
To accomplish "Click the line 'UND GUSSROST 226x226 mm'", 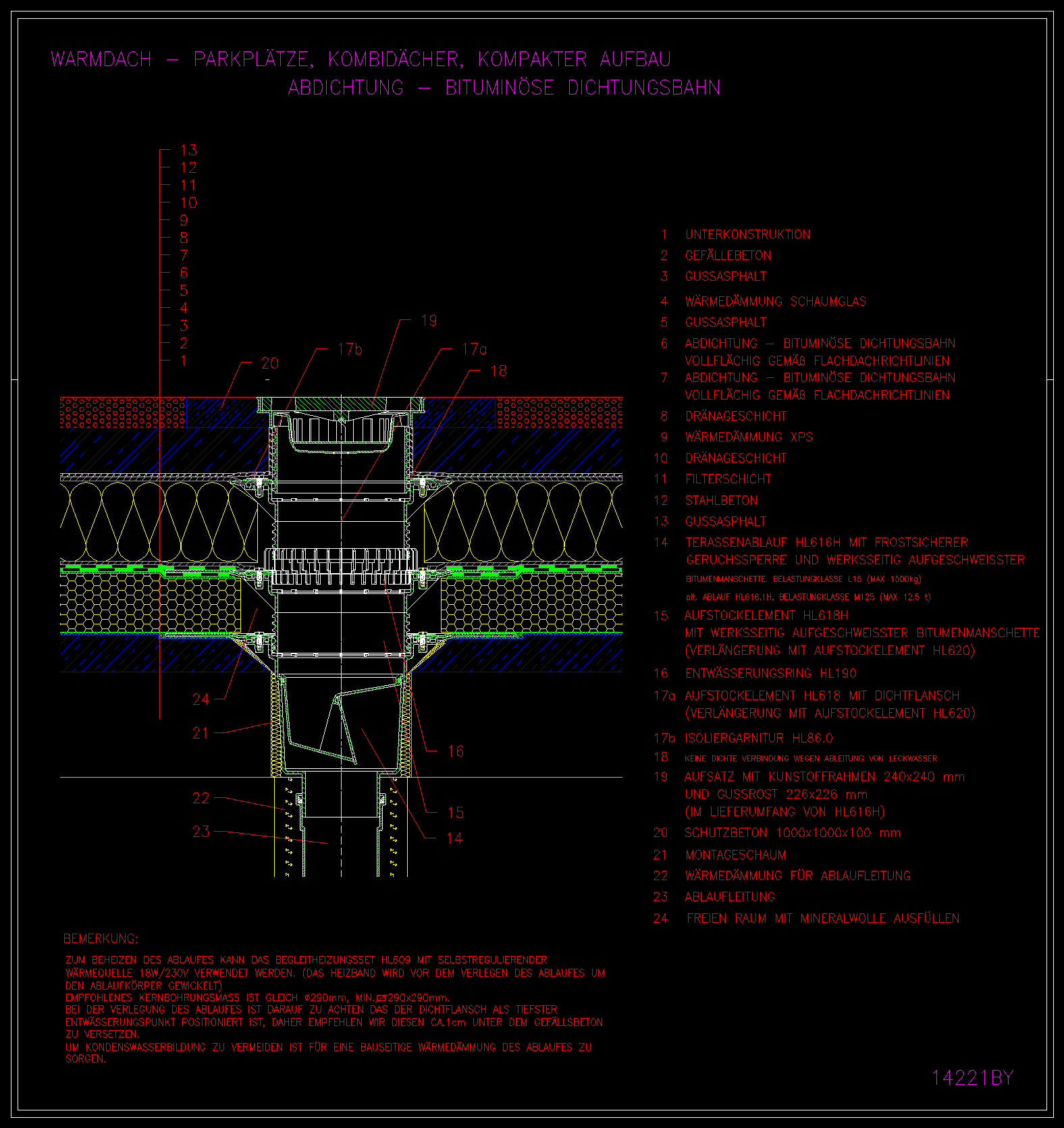I will pyautogui.click(x=776, y=795).
